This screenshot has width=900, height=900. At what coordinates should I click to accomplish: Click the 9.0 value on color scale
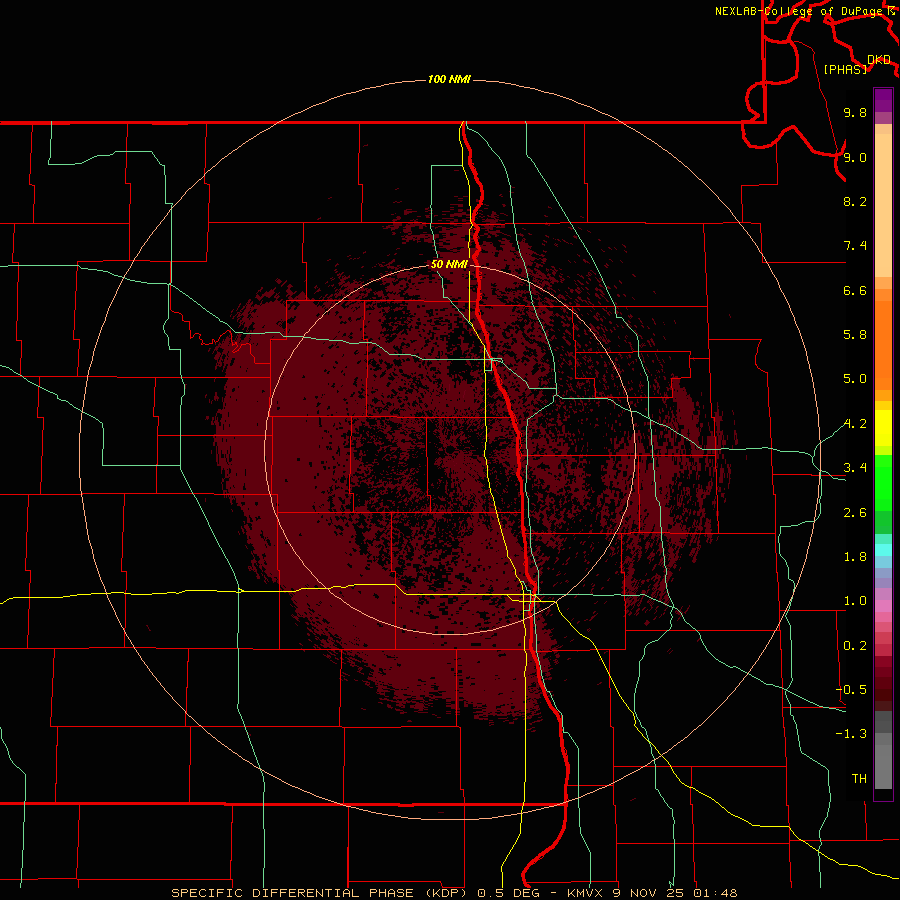click(855, 157)
